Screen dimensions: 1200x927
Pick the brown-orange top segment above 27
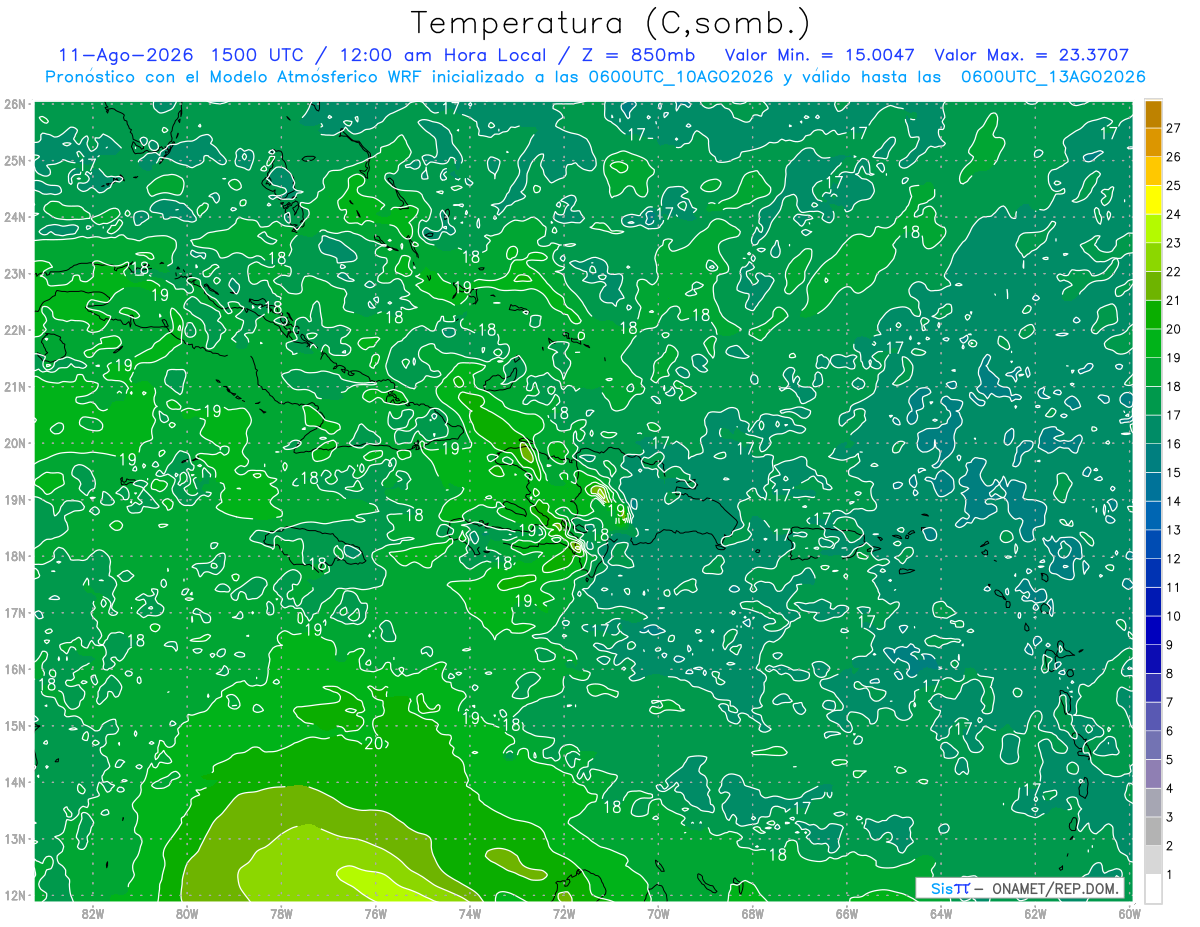click(1153, 113)
